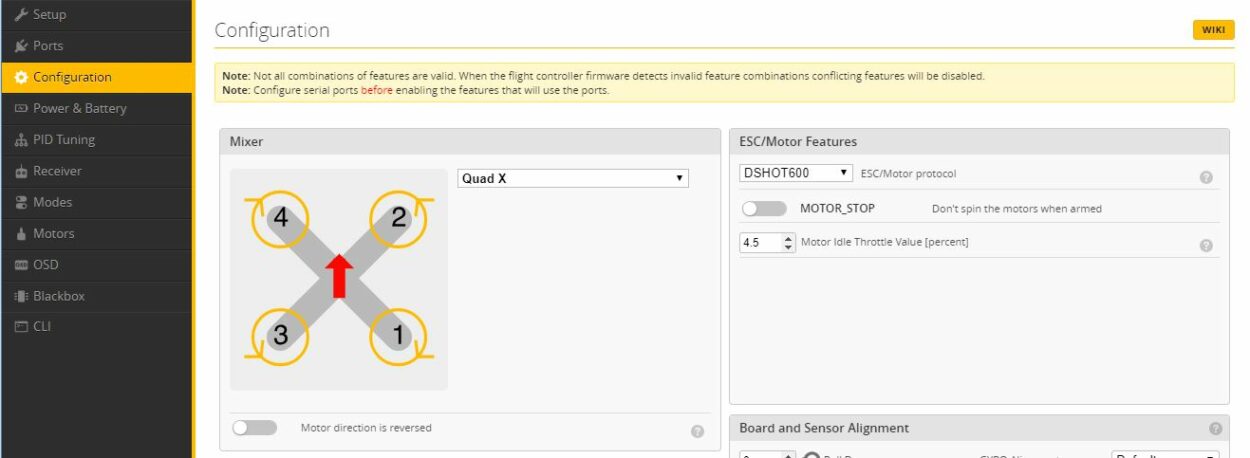The height and width of the screenshot is (458, 1250).
Task: Click the Receiver icon in sidebar
Action: click(x=21, y=171)
